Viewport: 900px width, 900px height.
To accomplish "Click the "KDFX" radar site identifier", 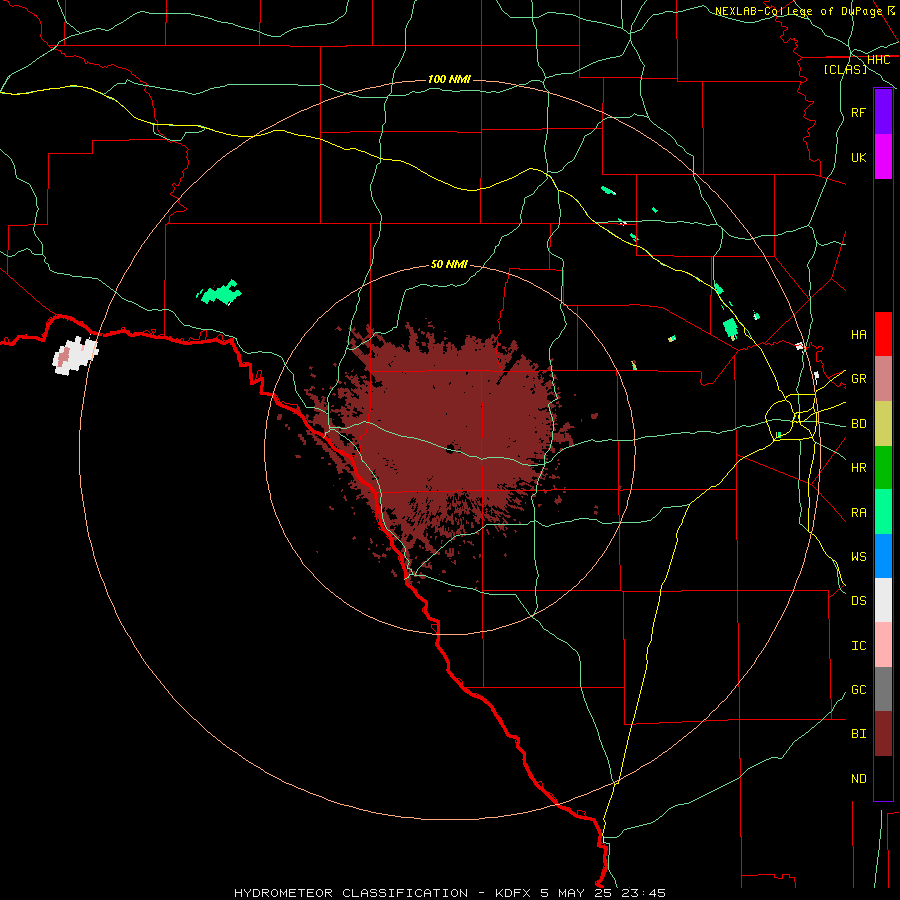I will click(x=513, y=893).
